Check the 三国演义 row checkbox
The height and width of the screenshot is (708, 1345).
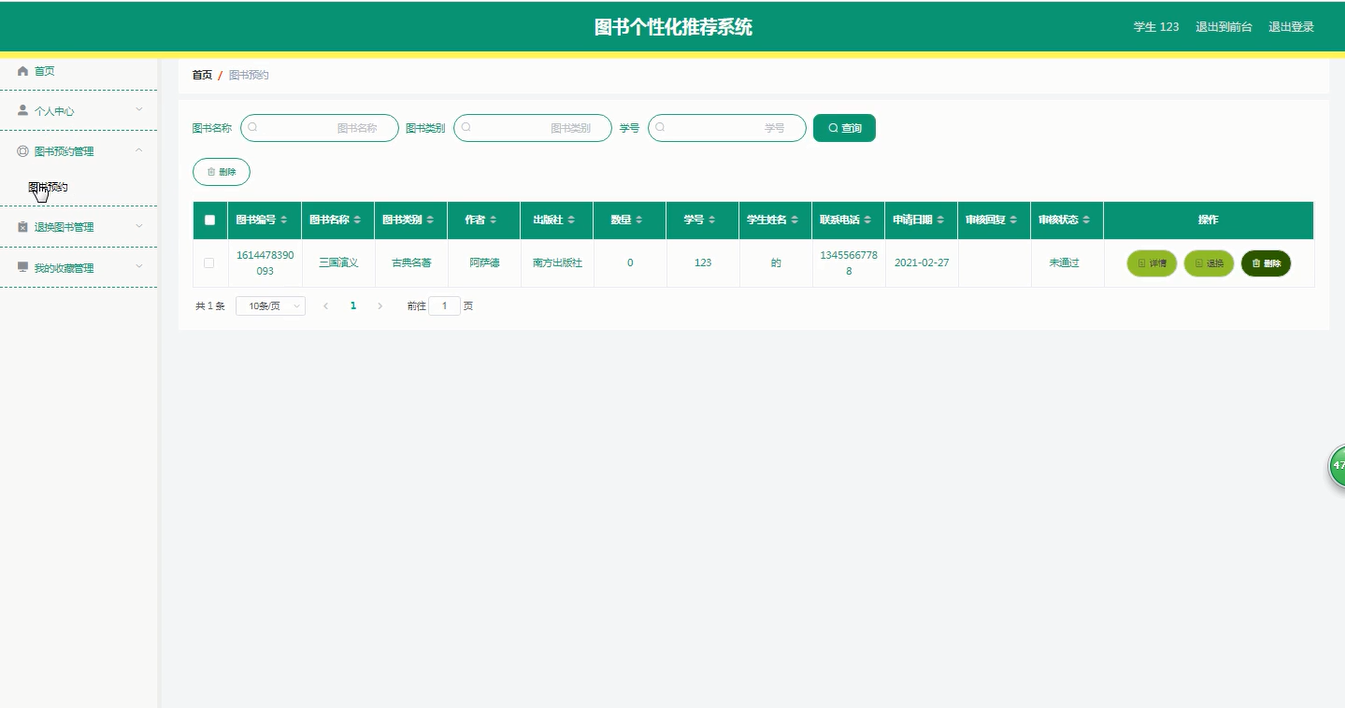coord(209,263)
